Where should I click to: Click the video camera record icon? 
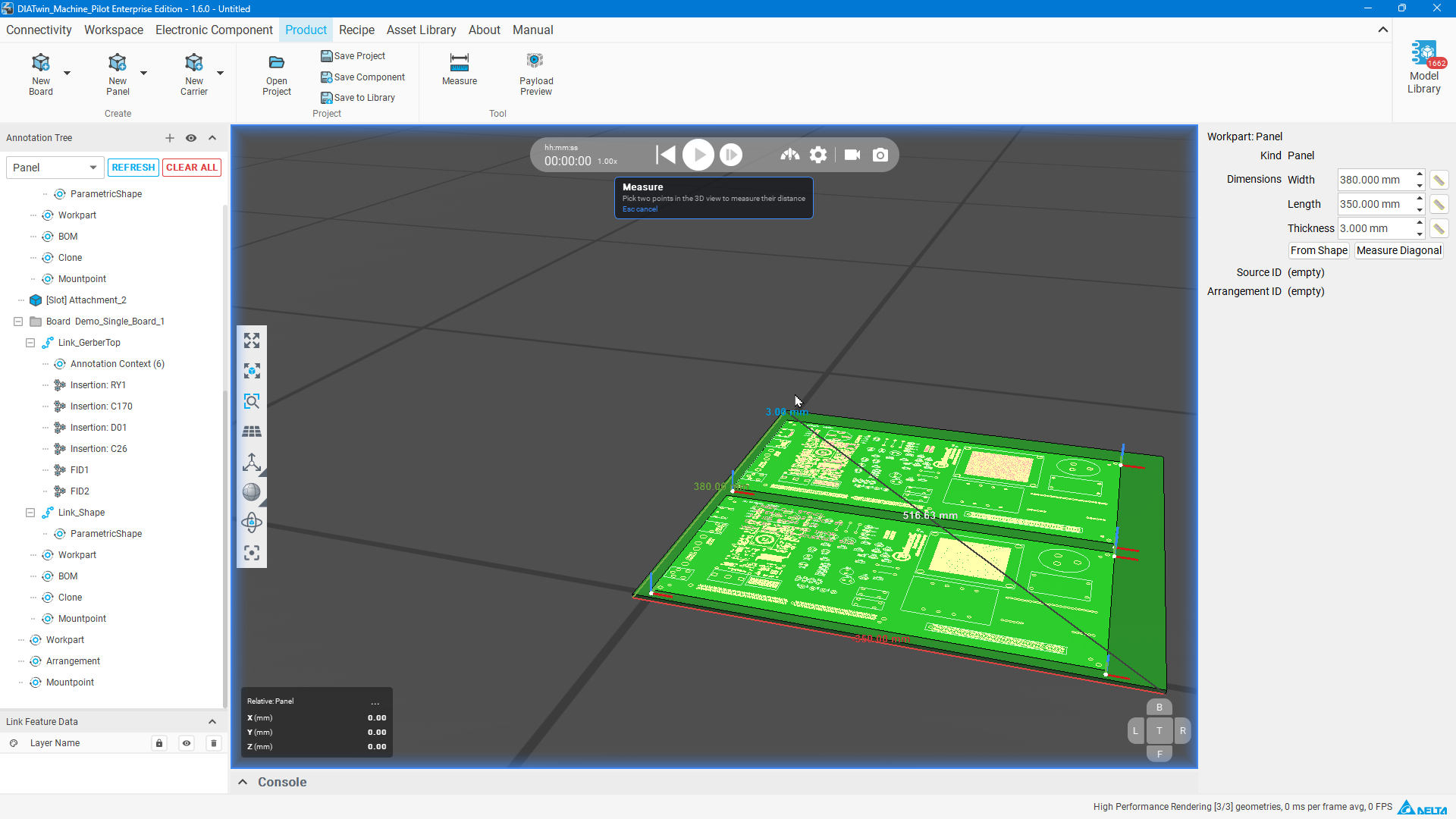pyautogui.click(x=852, y=155)
